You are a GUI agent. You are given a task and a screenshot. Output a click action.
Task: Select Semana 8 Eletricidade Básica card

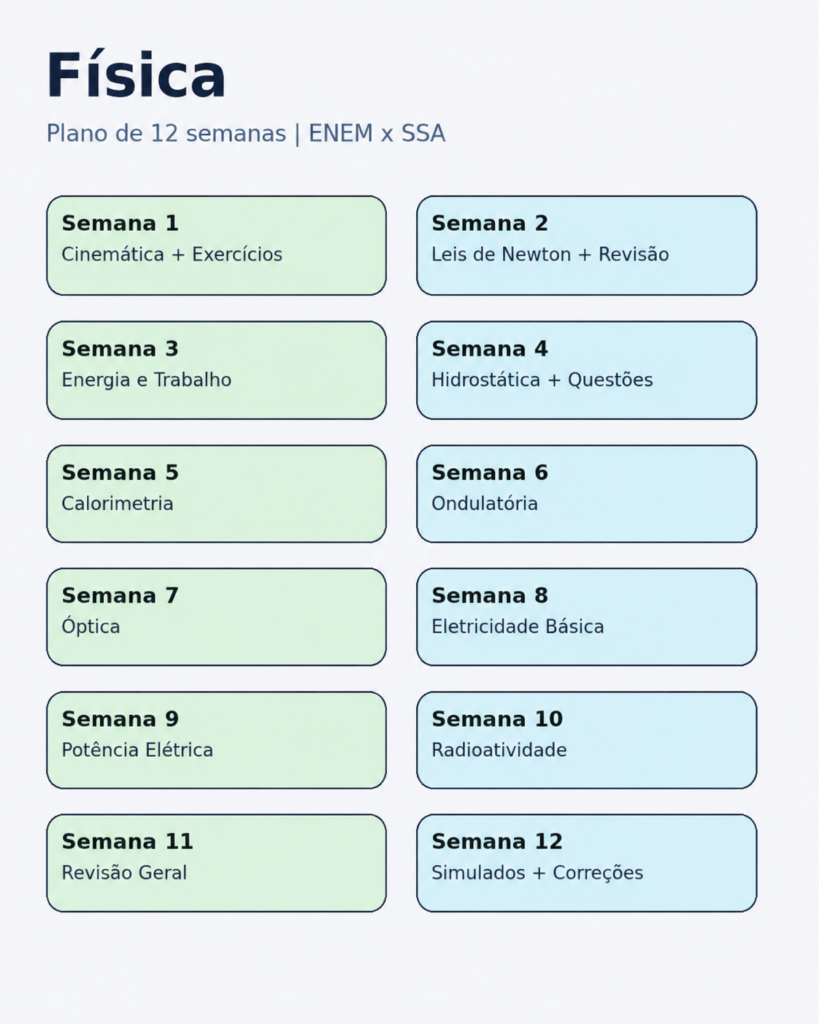[586, 617]
